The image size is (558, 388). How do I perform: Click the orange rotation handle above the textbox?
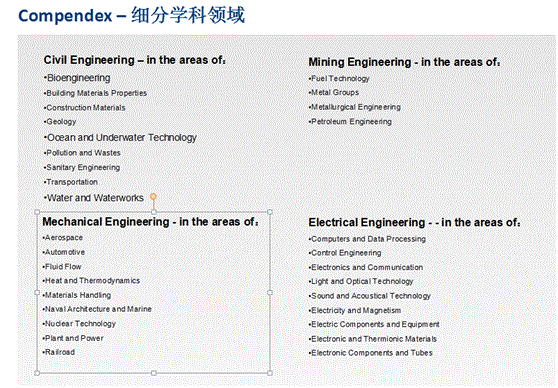[153, 196]
